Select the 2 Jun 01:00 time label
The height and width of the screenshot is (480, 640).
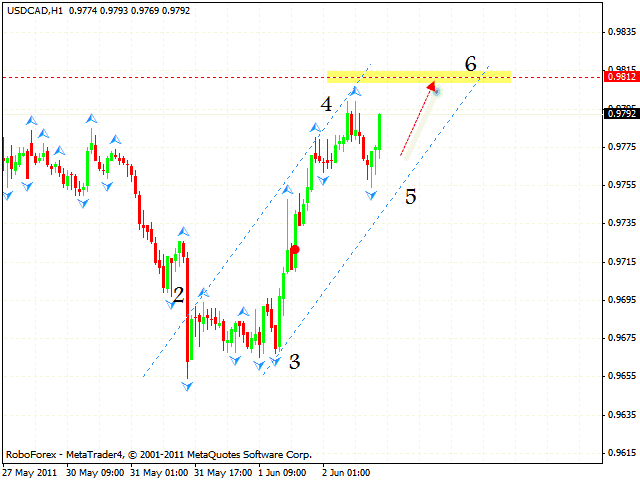(x=346, y=471)
